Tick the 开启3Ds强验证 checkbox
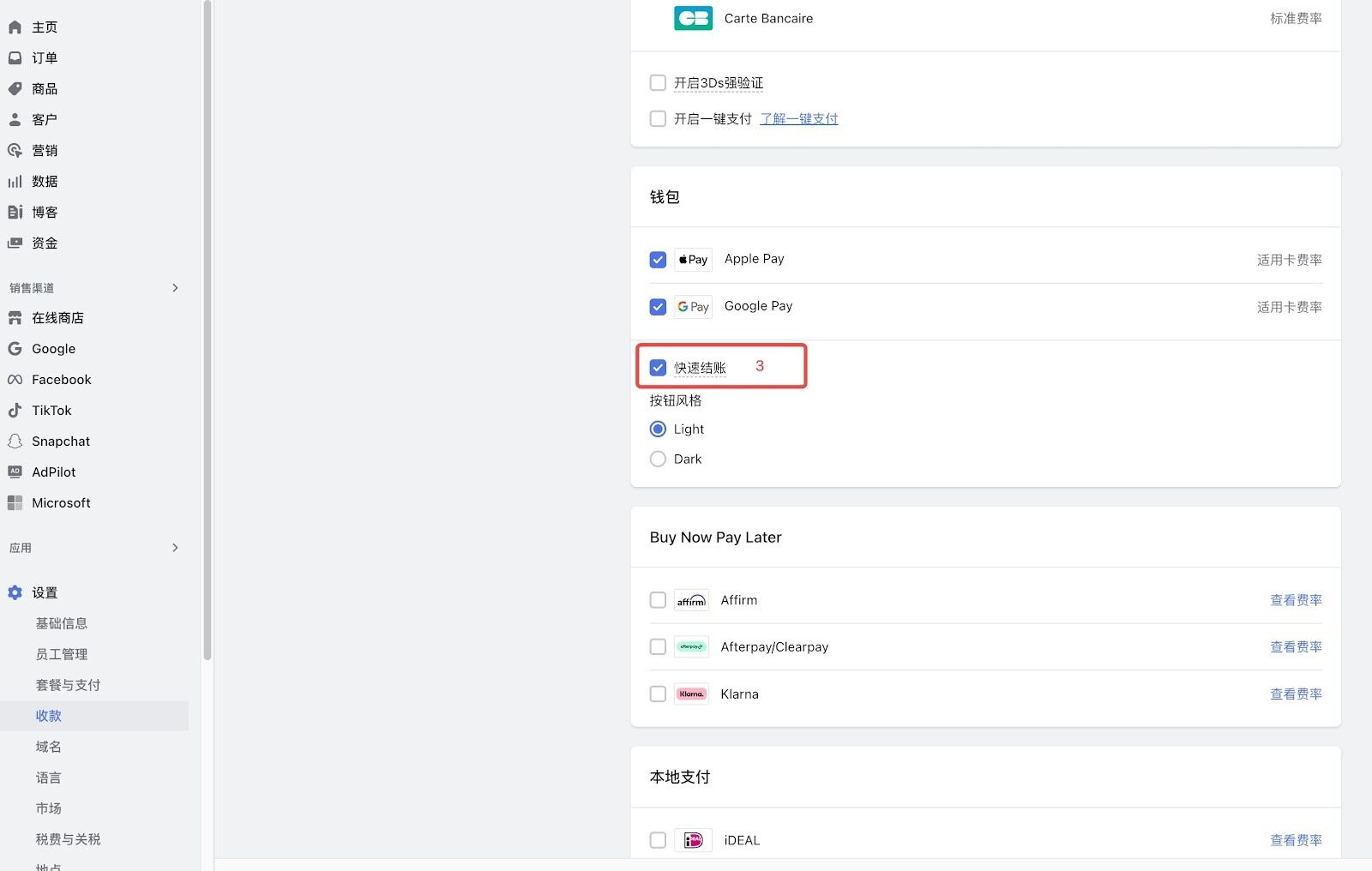 click(x=658, y=83)
